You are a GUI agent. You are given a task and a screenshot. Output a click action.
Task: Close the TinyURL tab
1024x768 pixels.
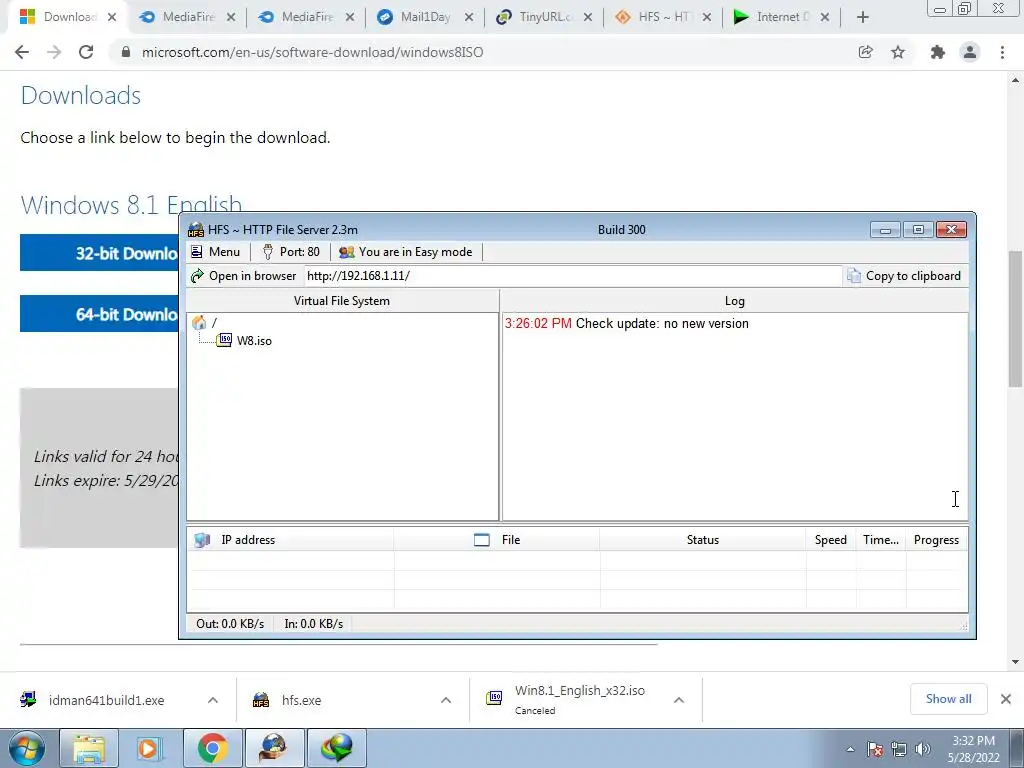pyautogui.click(x=588, y=18)
